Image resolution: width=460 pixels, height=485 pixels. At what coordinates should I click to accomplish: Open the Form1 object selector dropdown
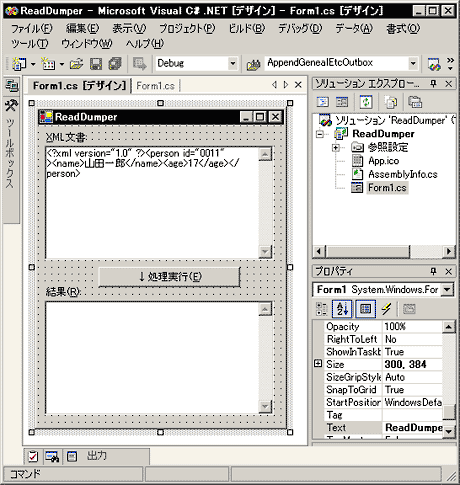[447, 289]
